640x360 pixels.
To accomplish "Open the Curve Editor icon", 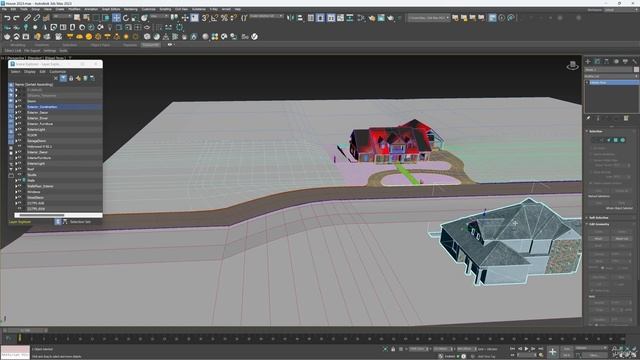I will tap(340, 18).
